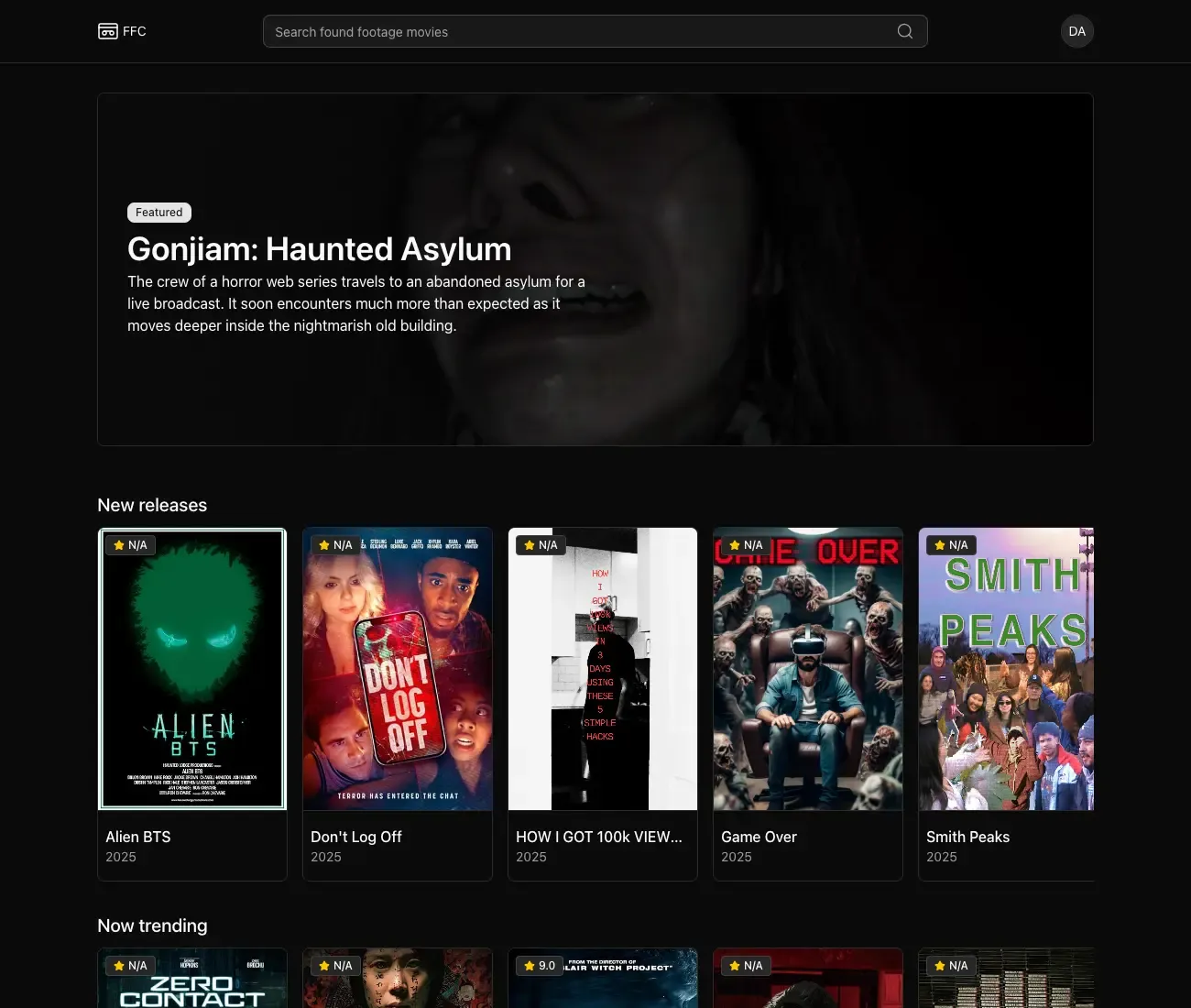Click the star badge on the Game Over poster
The height and width of the screenshot is (1008, 1191).
[x=746, y=544]
